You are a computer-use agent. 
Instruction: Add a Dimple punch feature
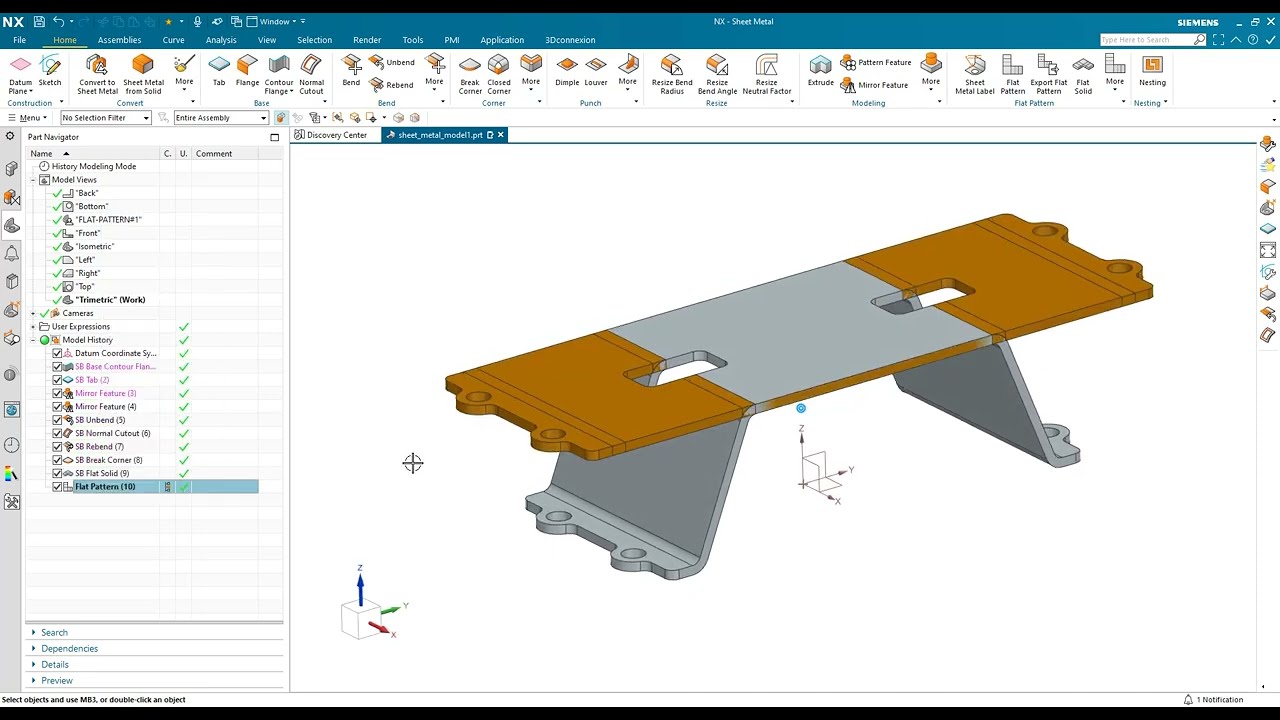click(x=567, y=71)
